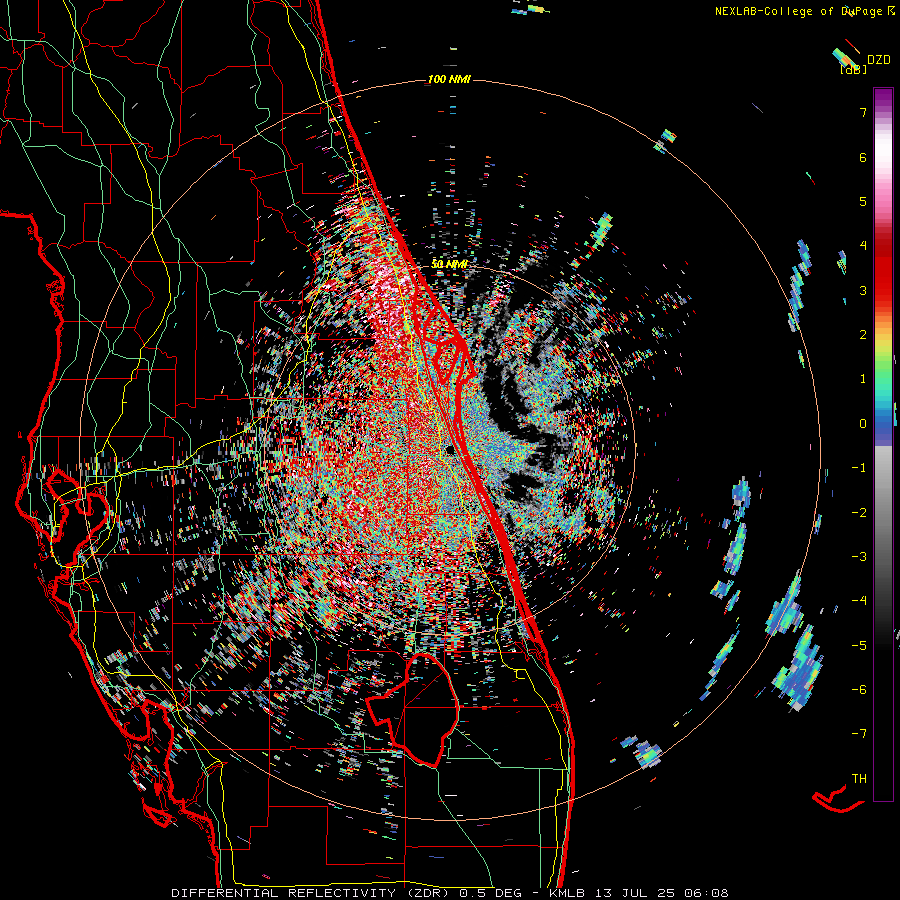Click the TH label on color scale
900x900 pixels.
point(859,778)
